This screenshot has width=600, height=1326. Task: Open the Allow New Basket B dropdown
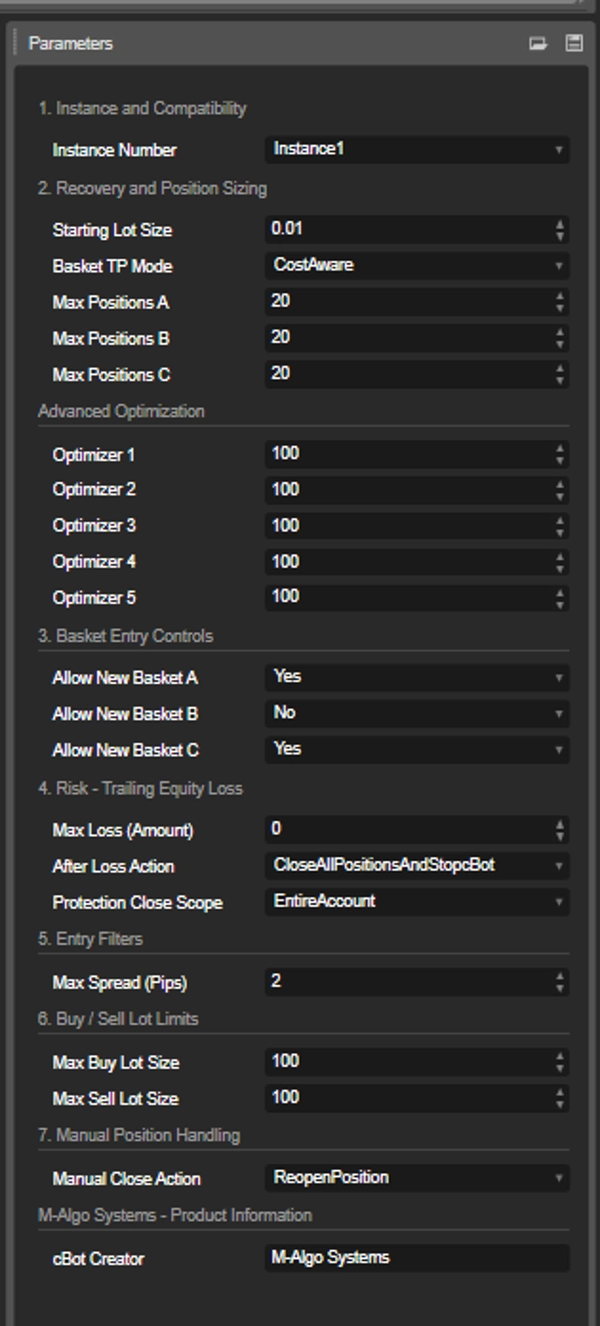coord(417,713)
